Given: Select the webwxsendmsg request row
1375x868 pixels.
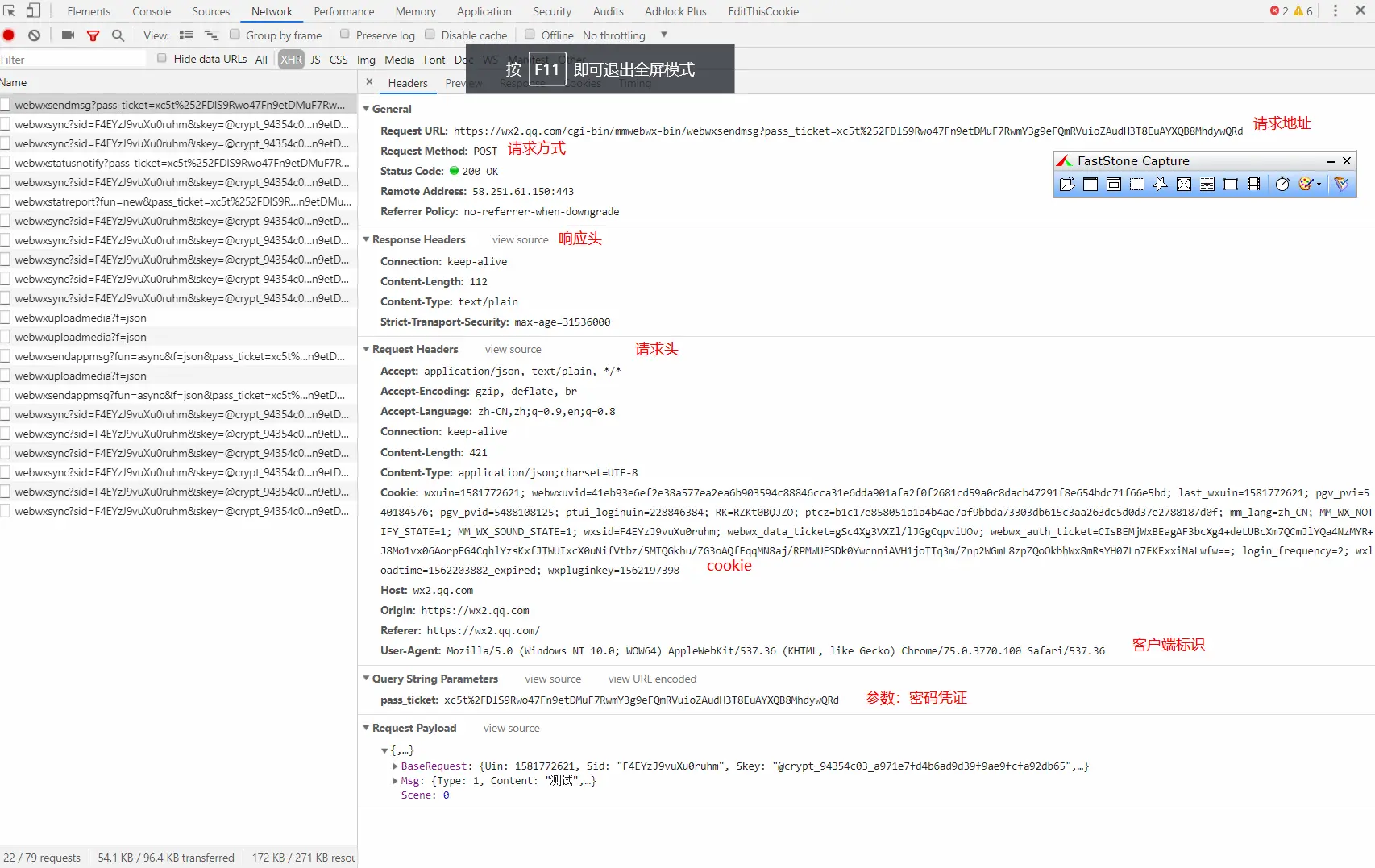Looking at the screenshot, I should [178, 105].
